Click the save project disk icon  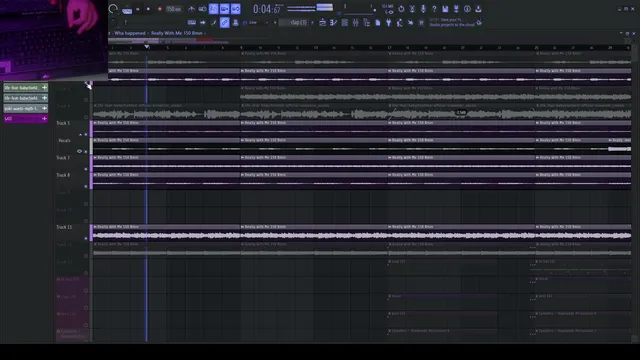tap(445, 9)
